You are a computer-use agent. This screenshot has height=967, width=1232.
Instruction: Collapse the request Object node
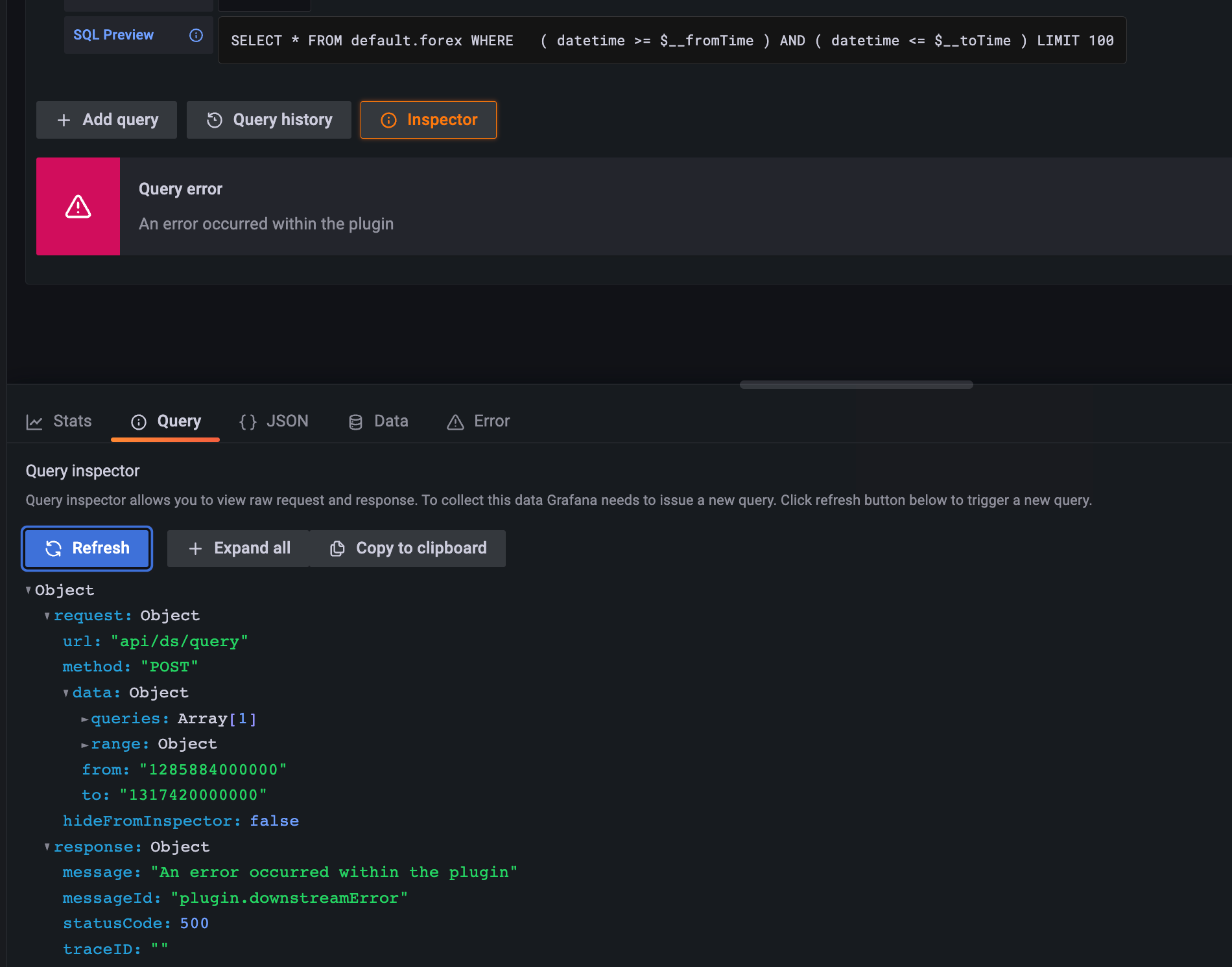[47, 616]
